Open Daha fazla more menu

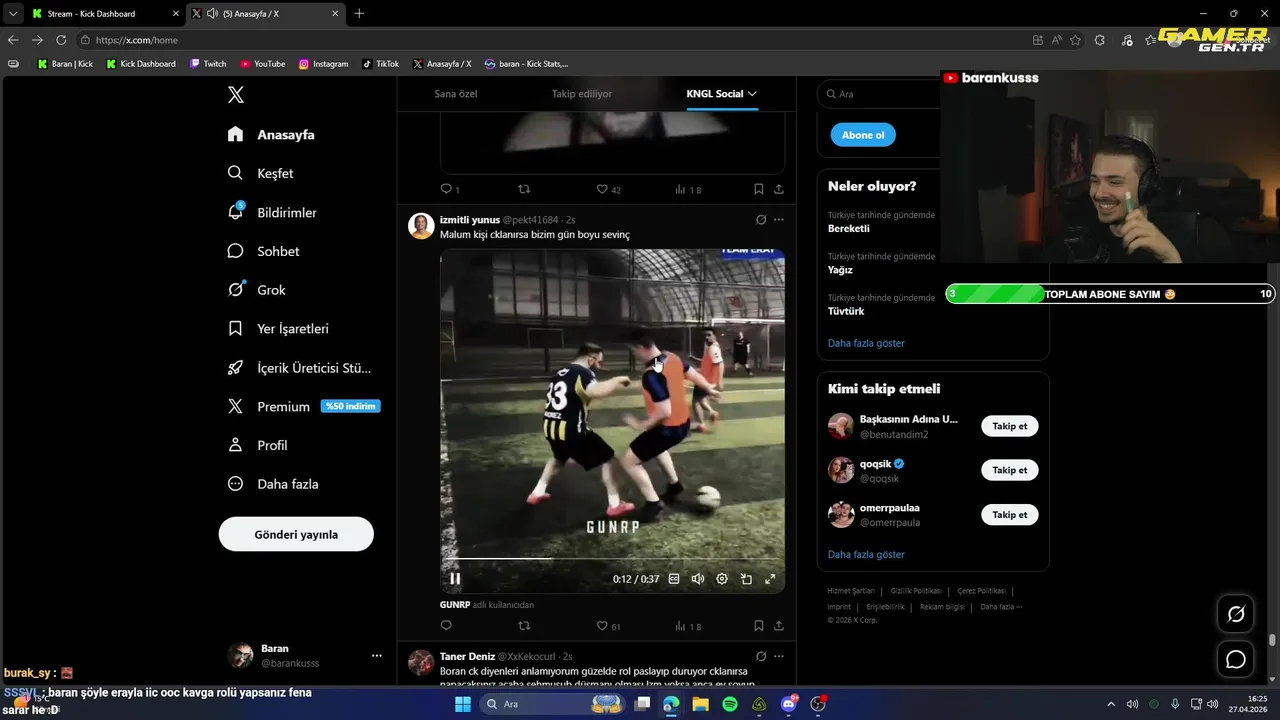click(273, 484)
